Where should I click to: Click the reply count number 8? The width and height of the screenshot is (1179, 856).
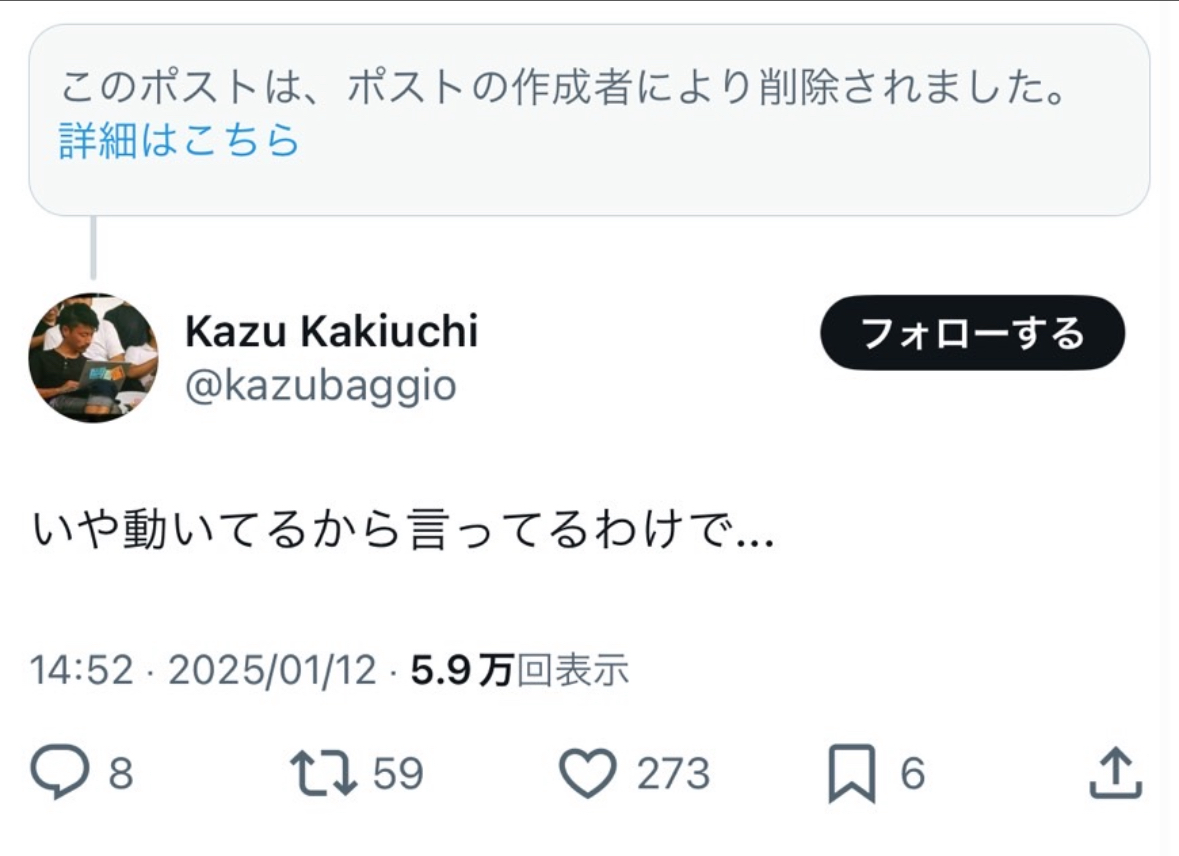click(120, 774)
